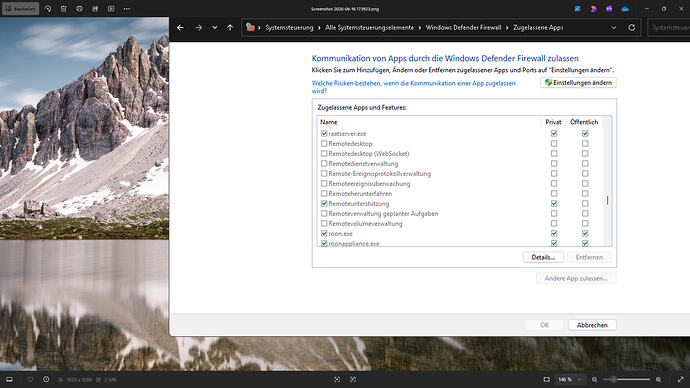Open the Microsoft Designer icon in the title bar
Screen dimensions: 690x388
click(x=594, y=9)
